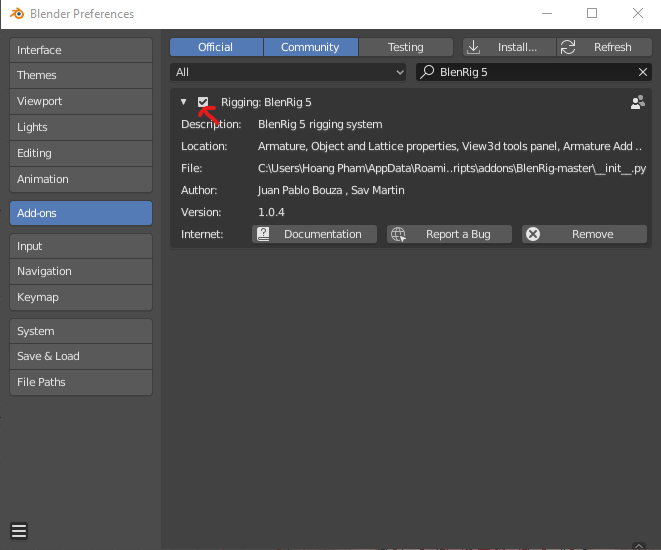This screenshot has width=661, height=550.
Task: Open Input preferences section
Action: 81,246
